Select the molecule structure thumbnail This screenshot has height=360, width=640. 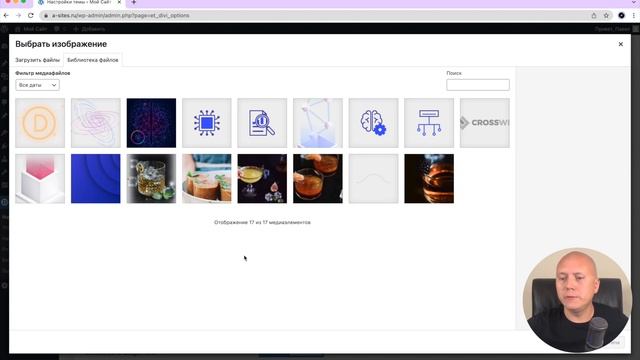(318, 123)
